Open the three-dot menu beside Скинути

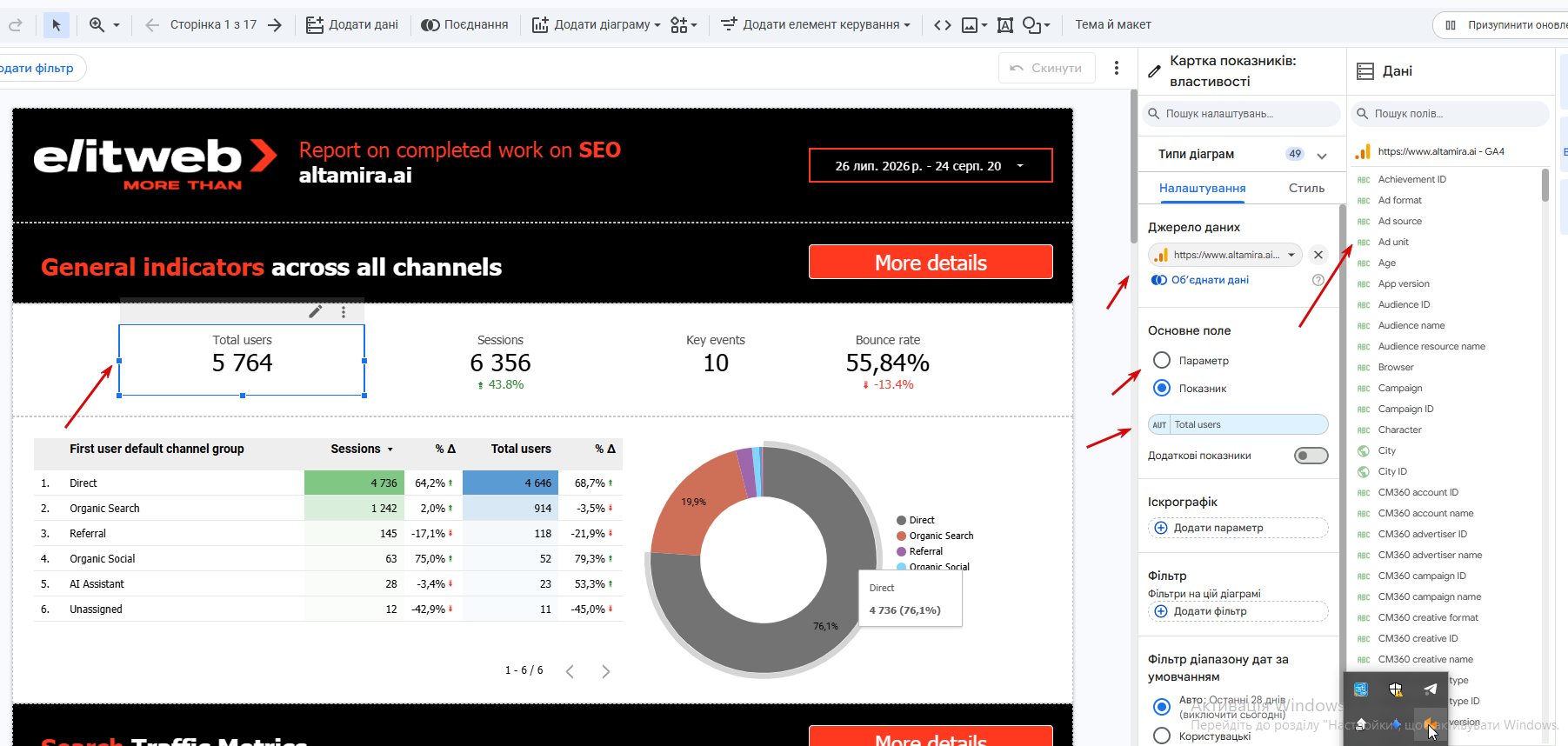pyautogui.click(x=1117, y=68)
